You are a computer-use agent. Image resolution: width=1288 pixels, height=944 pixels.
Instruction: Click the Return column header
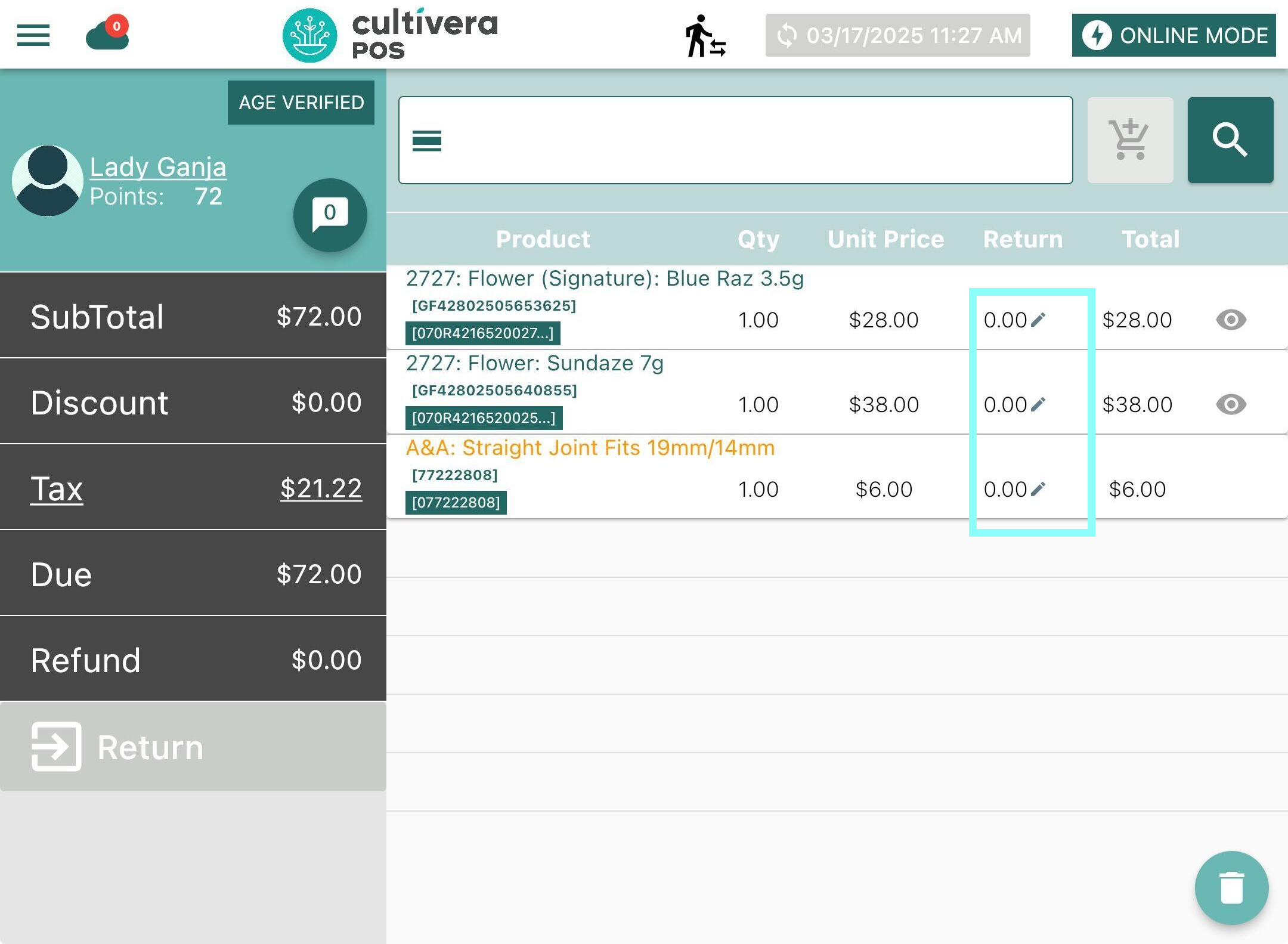(x=1023, y=239)
